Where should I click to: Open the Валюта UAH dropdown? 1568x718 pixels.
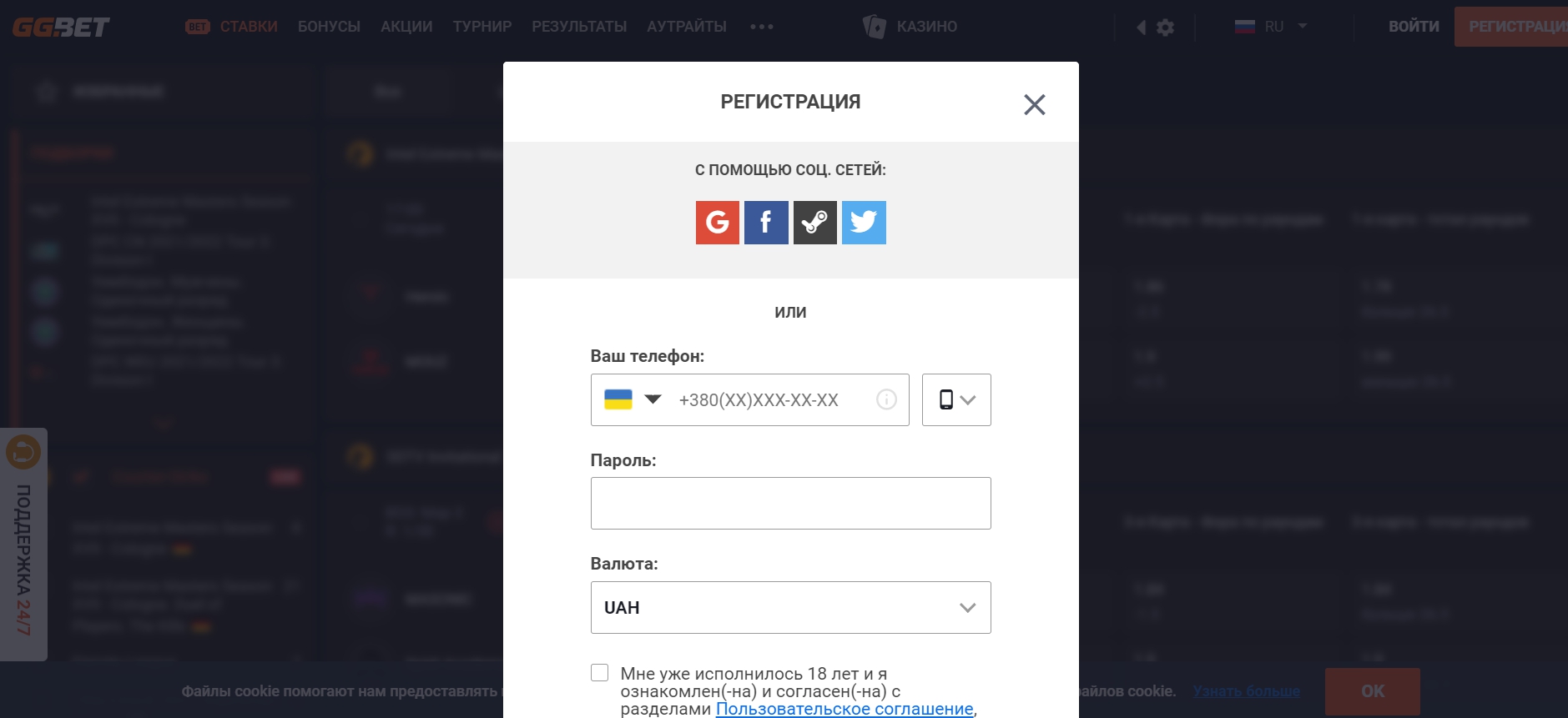[x=790, y=608]
